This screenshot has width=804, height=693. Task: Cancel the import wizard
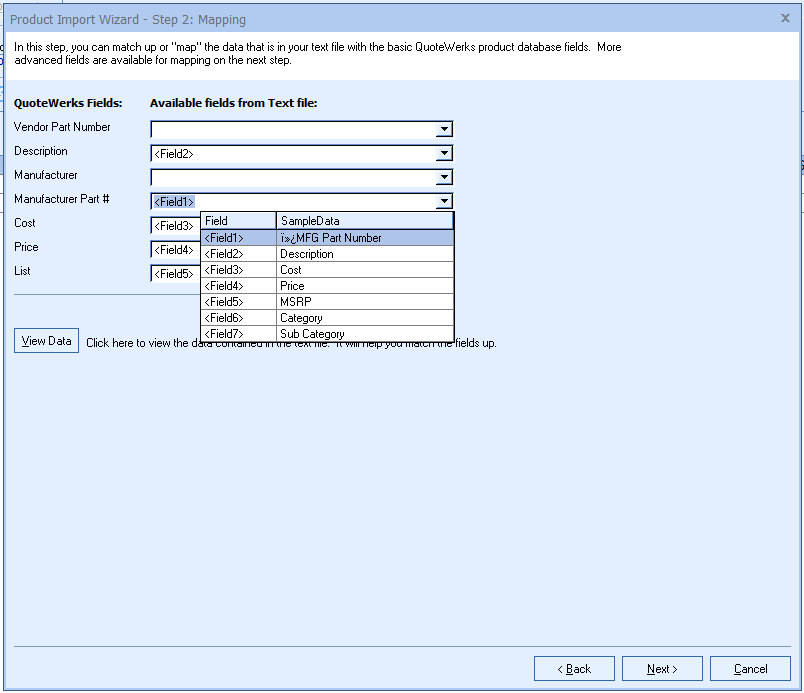750,669
